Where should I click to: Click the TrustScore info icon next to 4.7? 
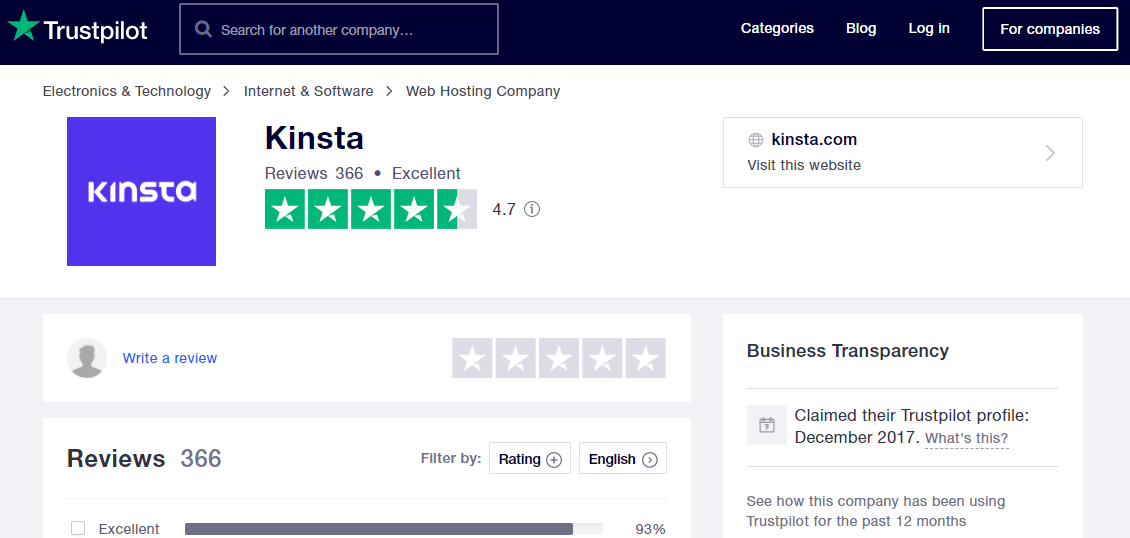pyautogui.click(x=532, y=210)
